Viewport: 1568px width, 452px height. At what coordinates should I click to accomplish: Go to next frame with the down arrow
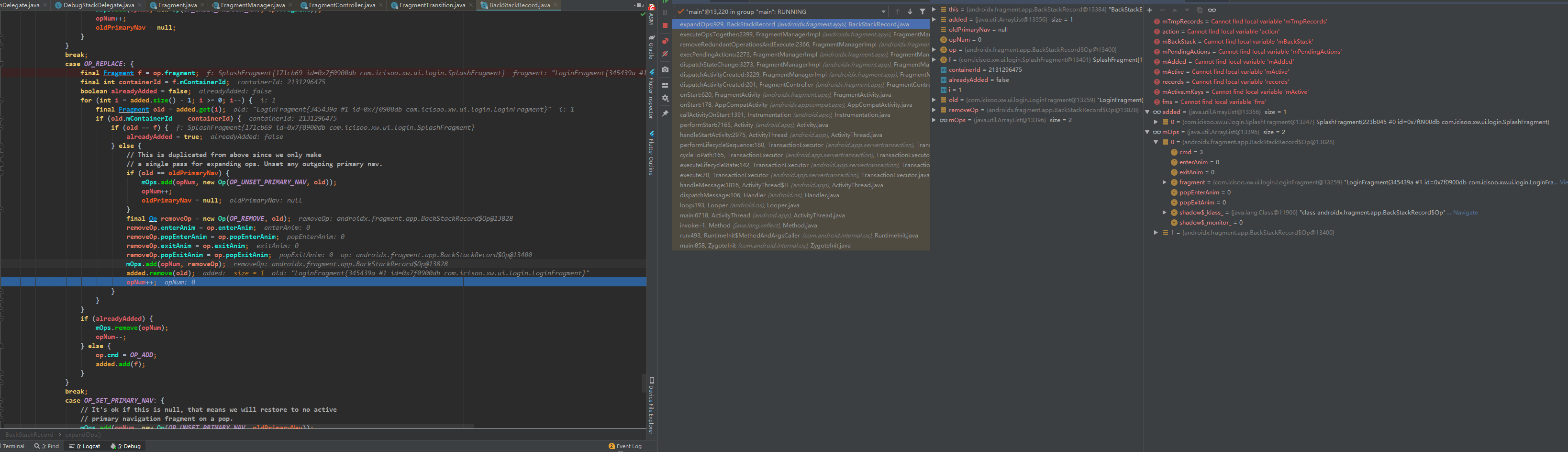pos(910,11)
